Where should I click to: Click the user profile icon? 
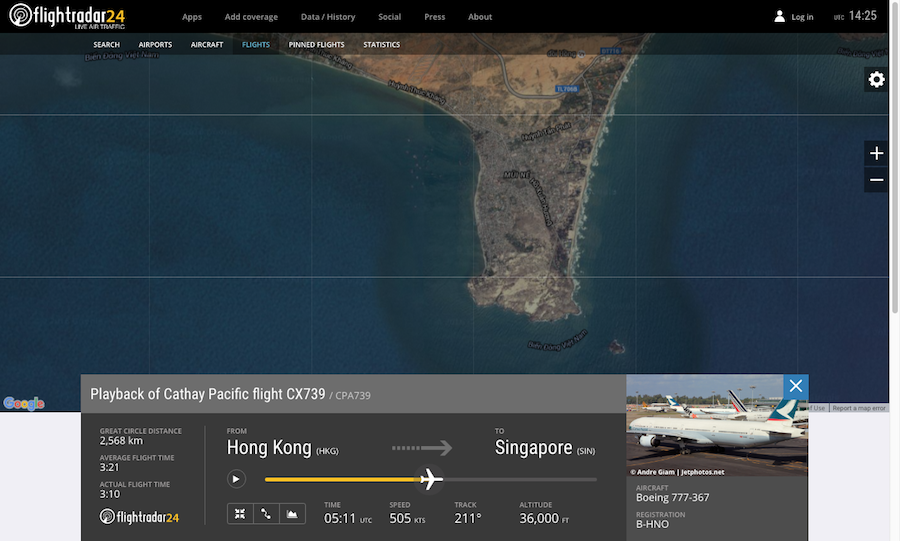(x=779, y=17)
